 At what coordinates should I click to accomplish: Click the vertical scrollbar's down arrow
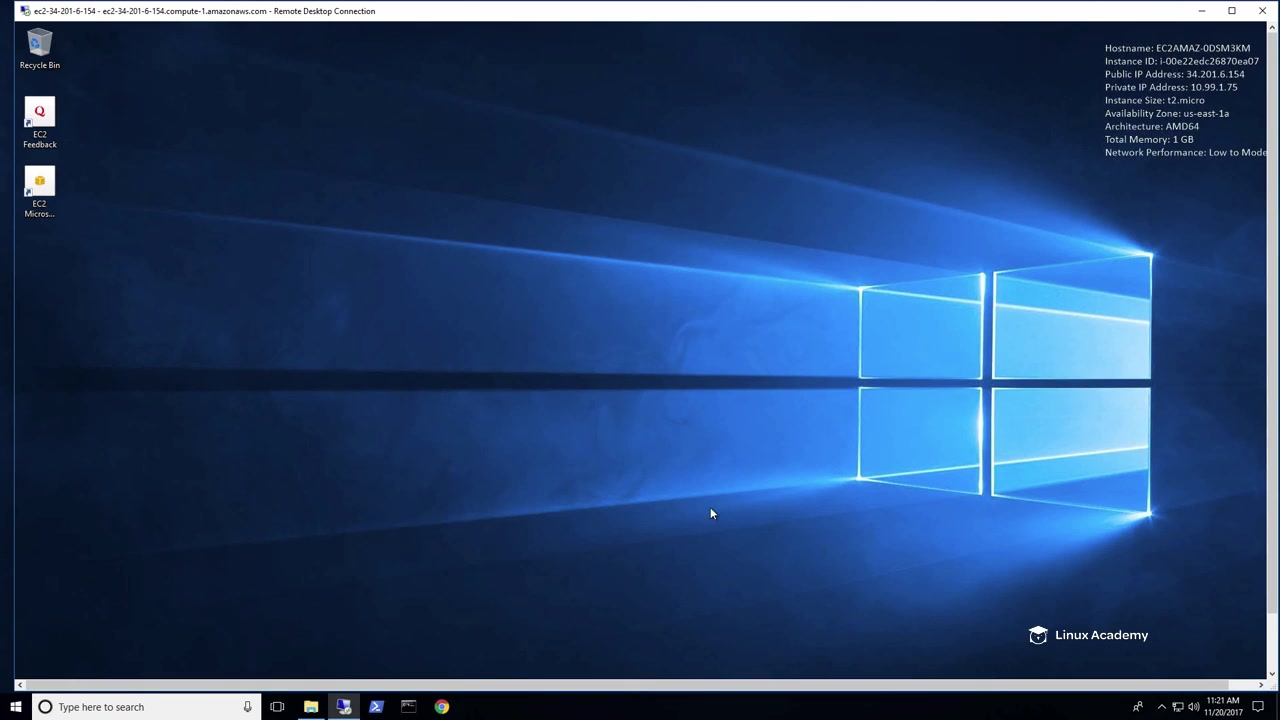[x=1272, y=673]
